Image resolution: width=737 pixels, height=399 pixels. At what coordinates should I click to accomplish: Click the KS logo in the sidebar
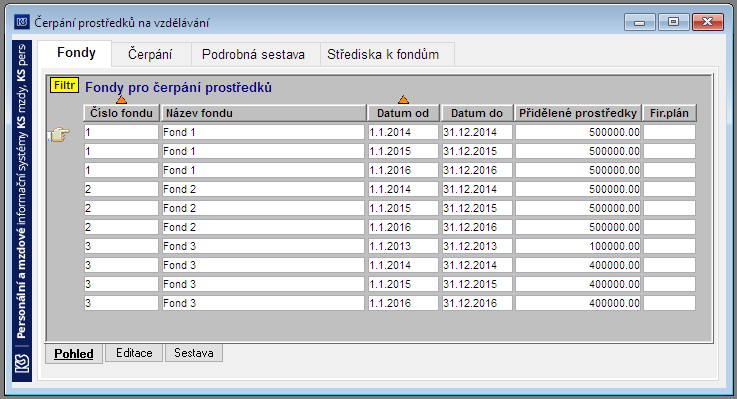tap(22, 364)
